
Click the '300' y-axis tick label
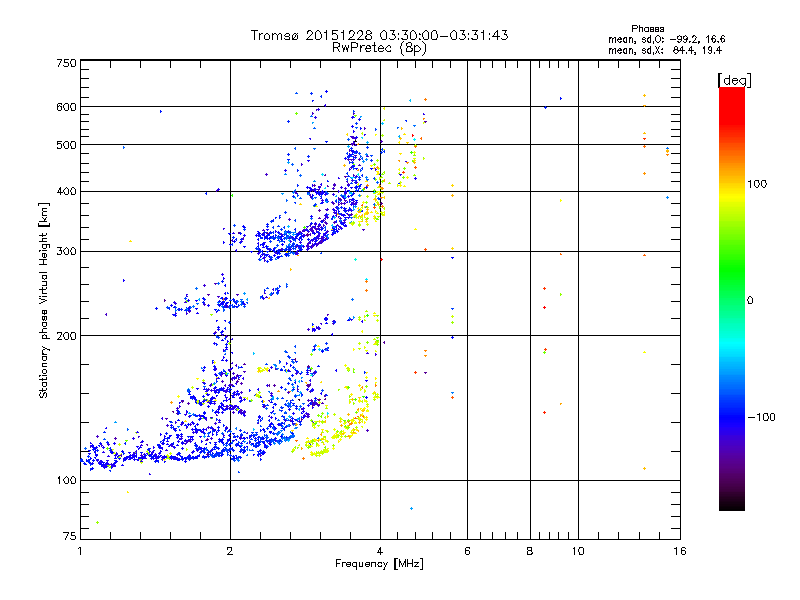pyautogui.click(x=66, y=252)
